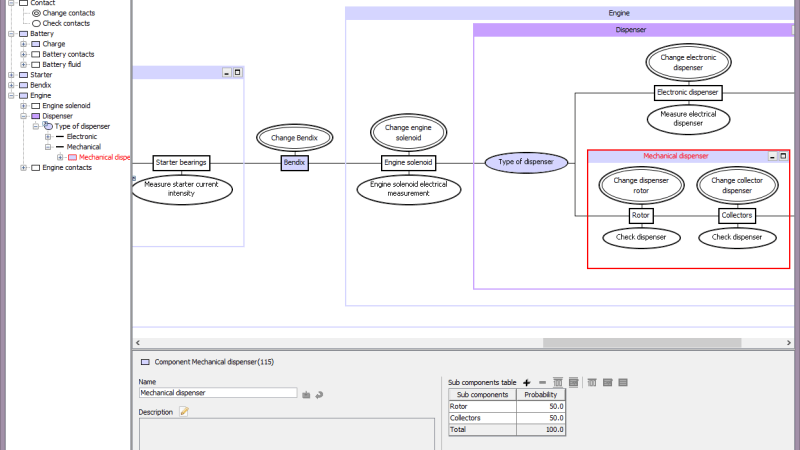This screenshot has width=800, height=450.
Task: Select Mechanical branch in the tree
Action: (84, 147)
